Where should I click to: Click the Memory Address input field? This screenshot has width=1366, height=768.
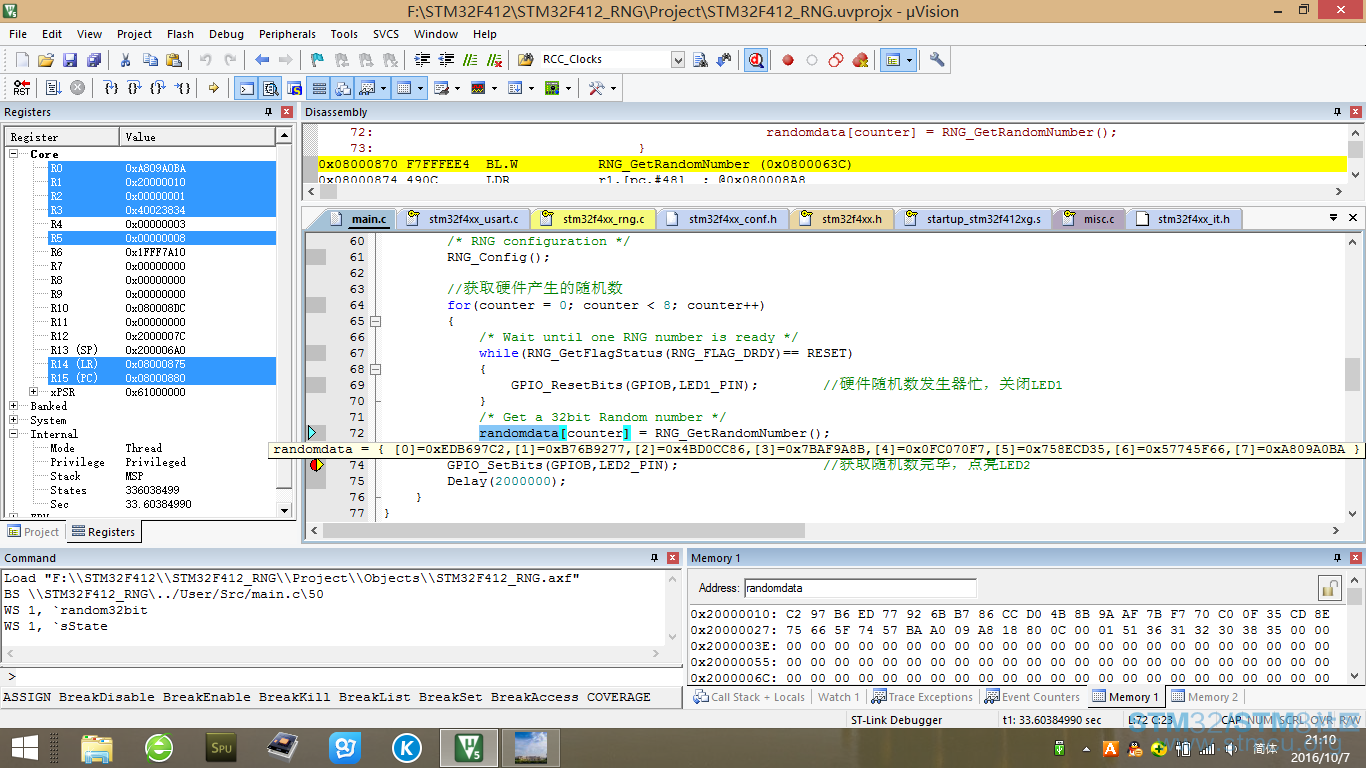pos(860,588)
